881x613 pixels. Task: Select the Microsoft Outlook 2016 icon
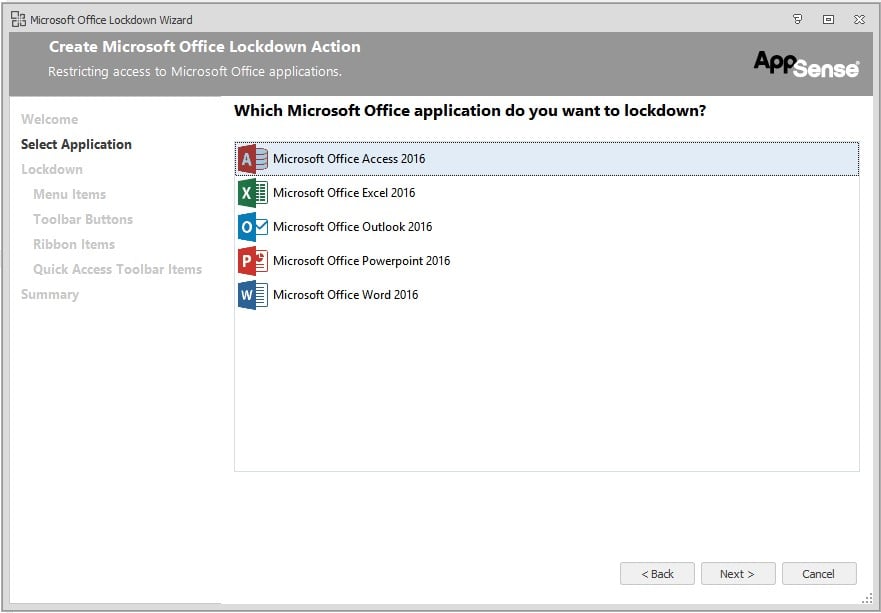(x=253, y=227)
